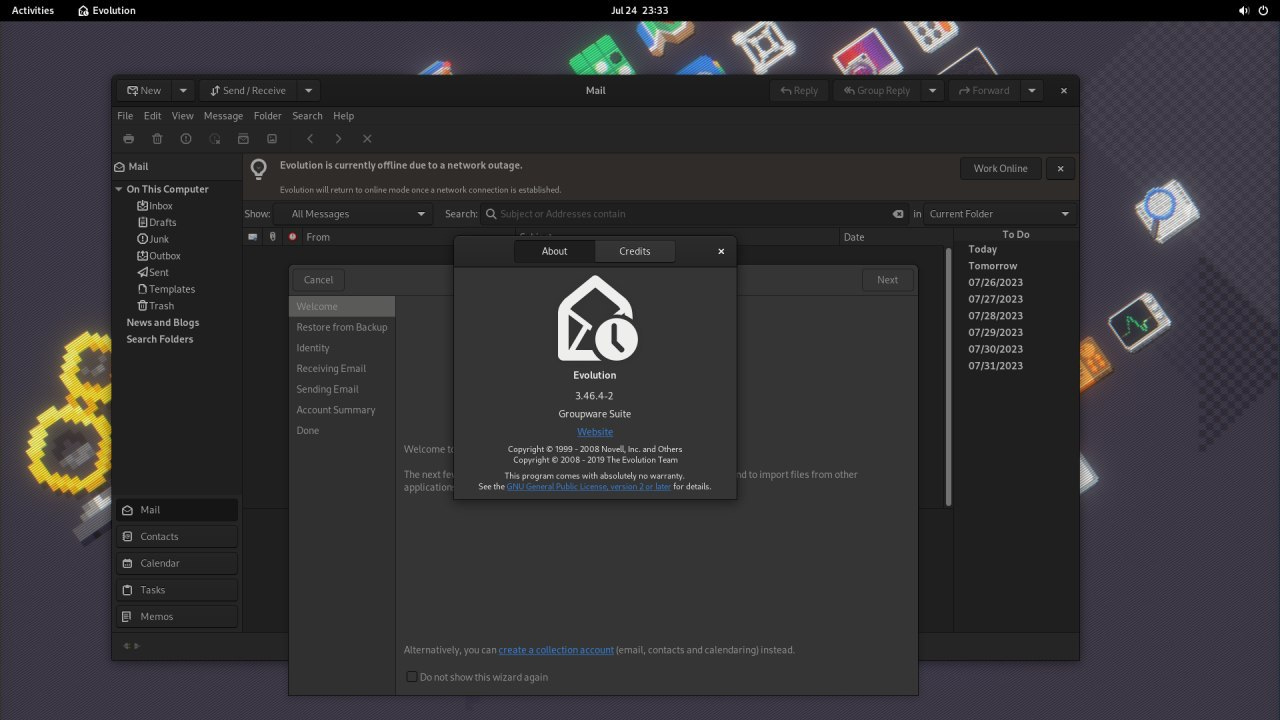Viewport: 1280px width, 720px height.
Task: Click the red importance flag column header
Action: pos(292,237)
